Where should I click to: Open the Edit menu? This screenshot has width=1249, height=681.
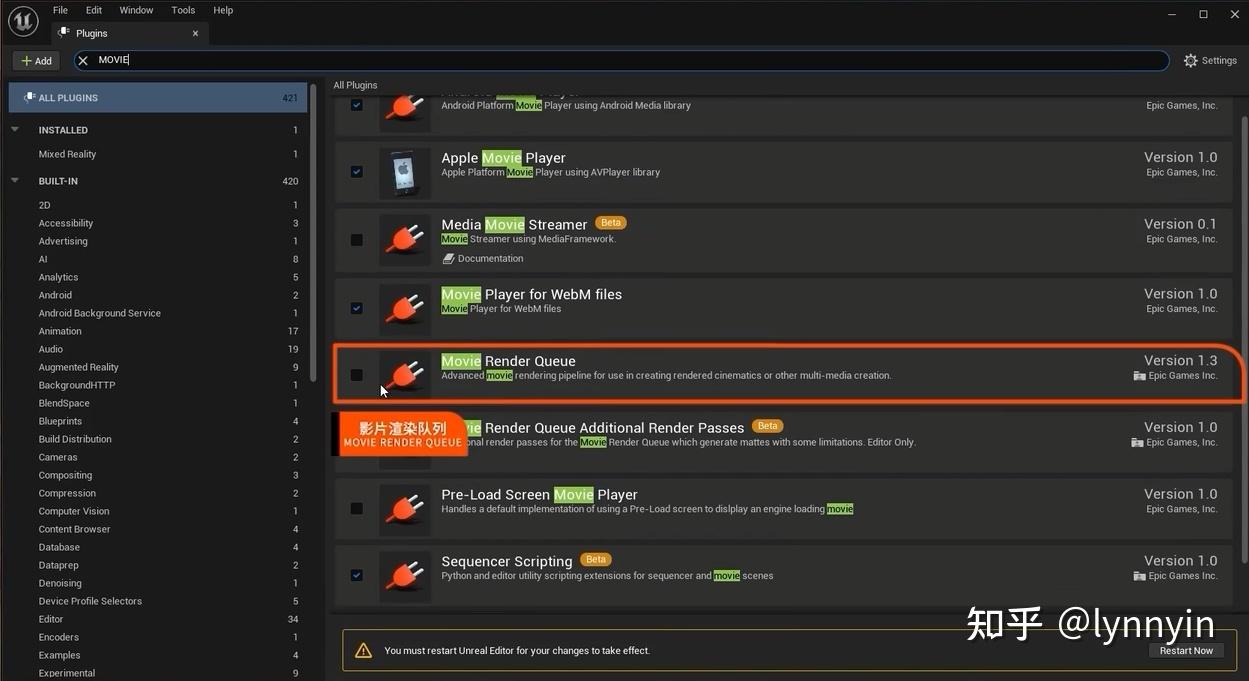coord(94,10)
